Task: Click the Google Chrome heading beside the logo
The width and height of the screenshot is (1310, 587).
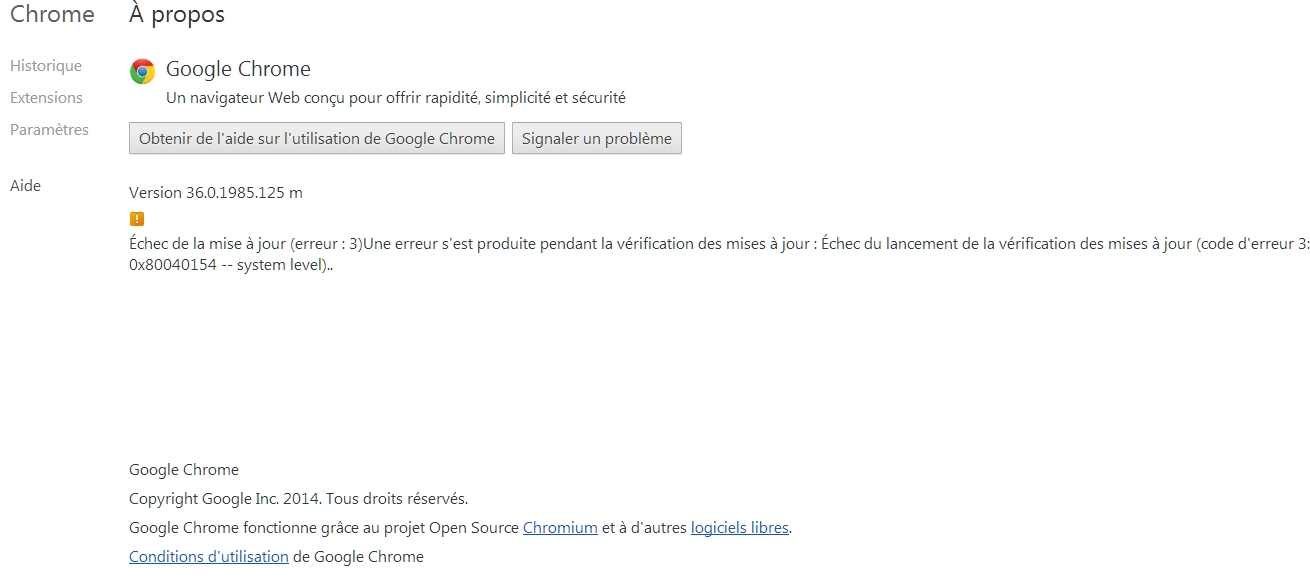Action: click(x=238, y=69)
